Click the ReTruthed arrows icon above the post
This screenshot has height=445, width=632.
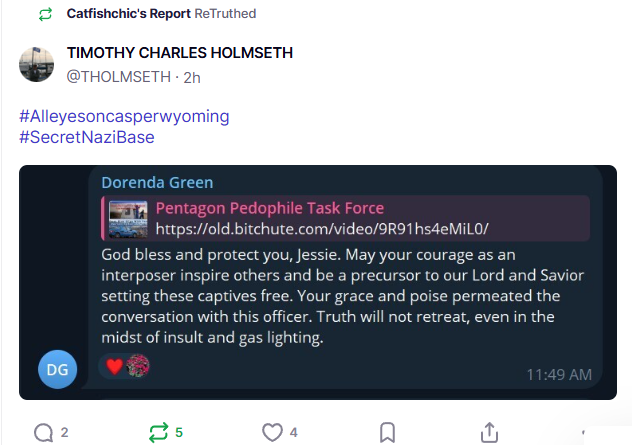(x=44, y=14)
